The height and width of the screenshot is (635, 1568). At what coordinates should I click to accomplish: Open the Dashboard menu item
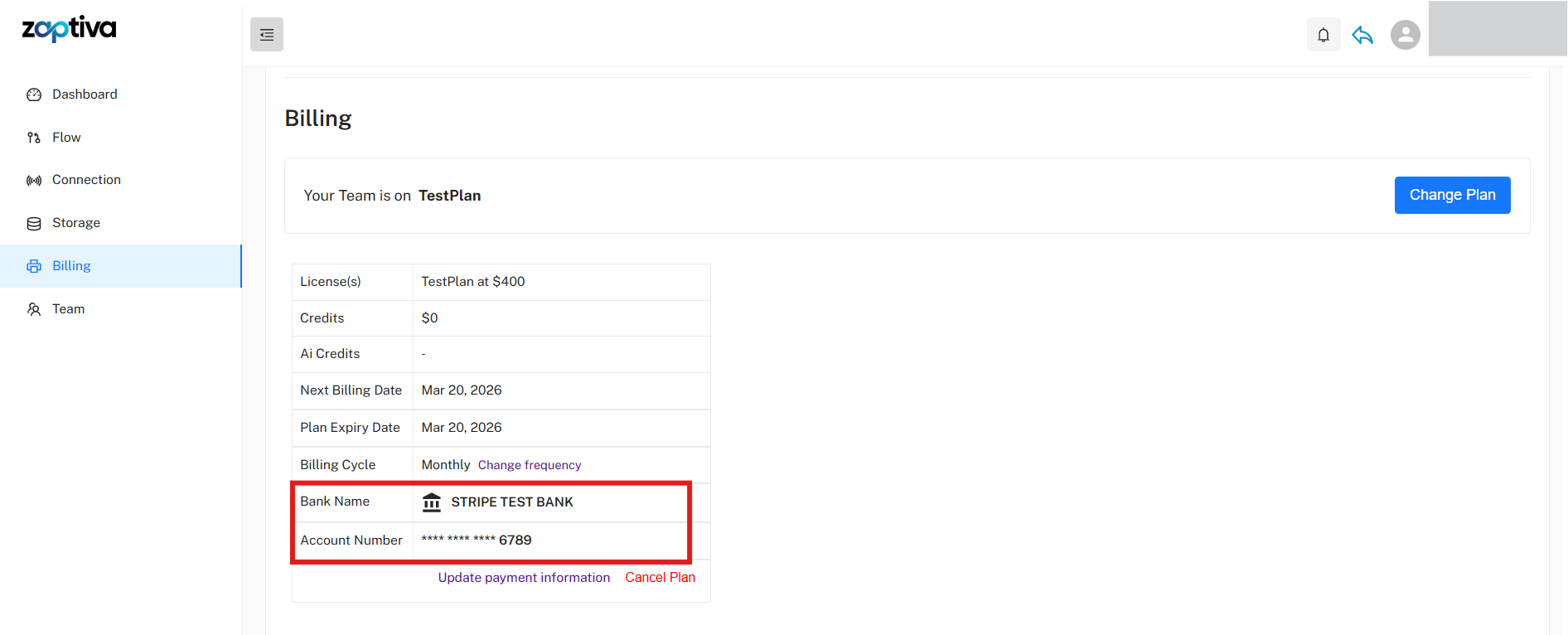pos(85,95)
